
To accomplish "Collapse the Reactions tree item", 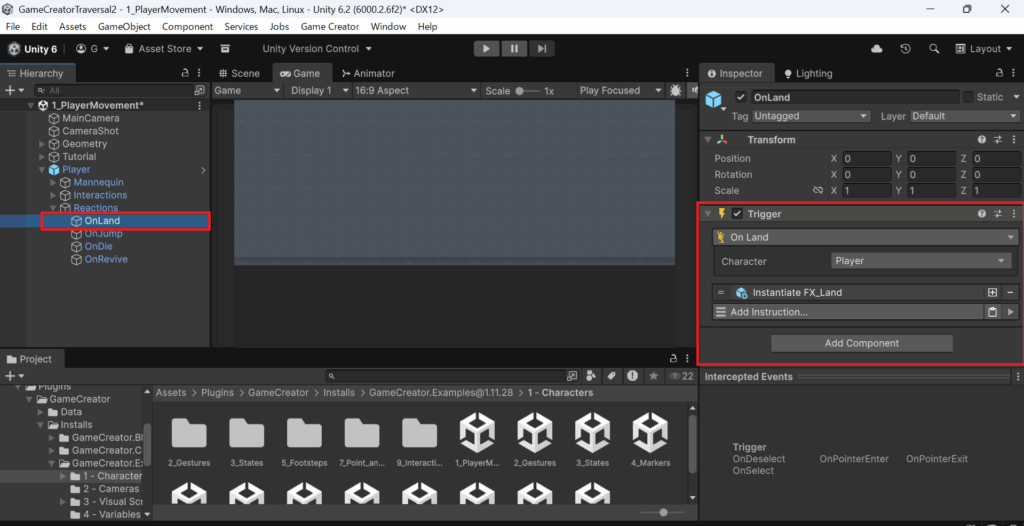I will (x=53, y=208).
